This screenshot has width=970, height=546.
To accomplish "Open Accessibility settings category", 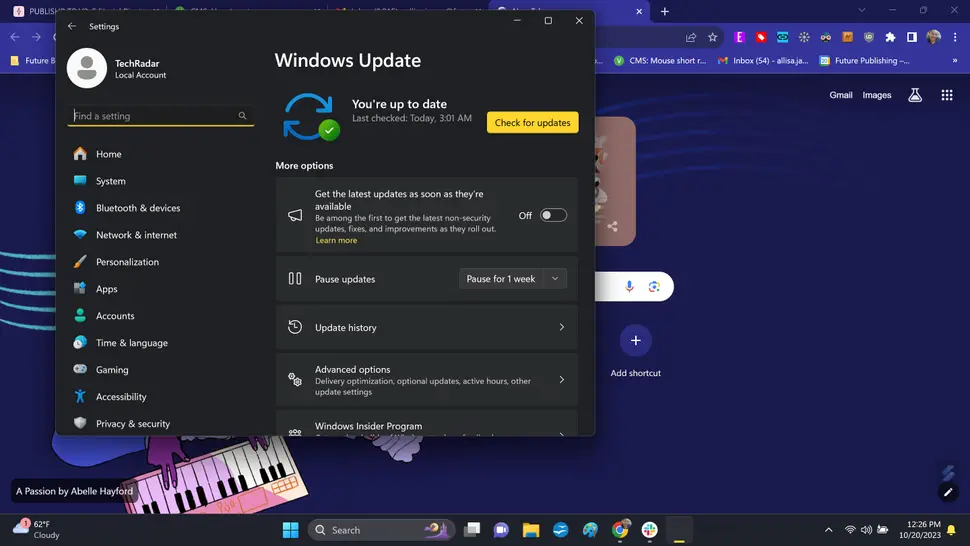I will [x=121, y=396].
